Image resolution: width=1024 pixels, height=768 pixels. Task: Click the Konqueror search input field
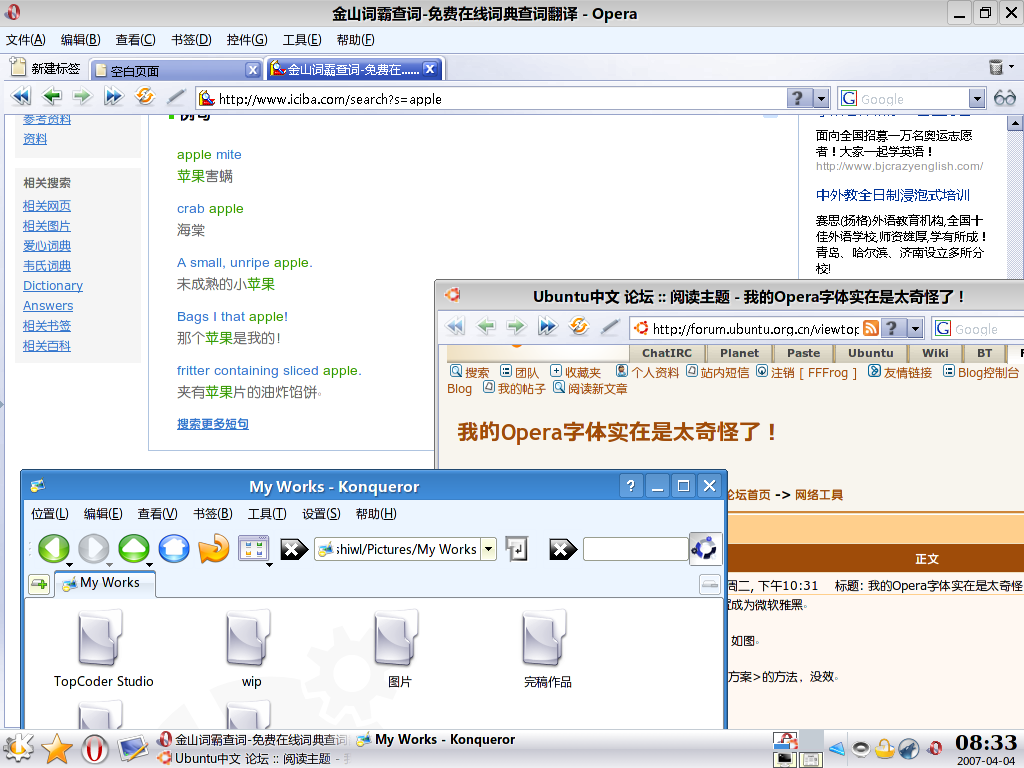point(635,549)
